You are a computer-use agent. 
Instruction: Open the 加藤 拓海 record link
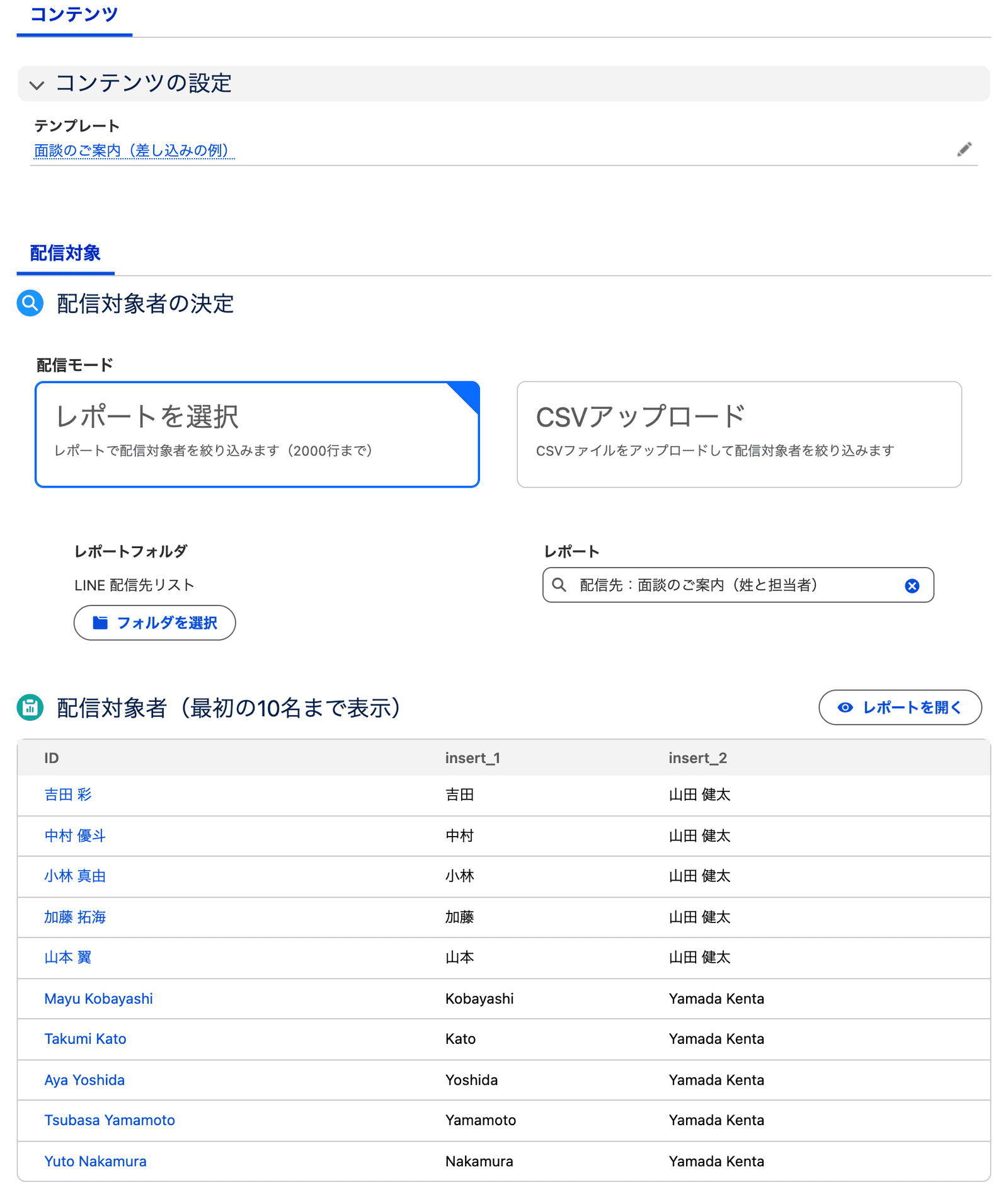tap(75, 917)
